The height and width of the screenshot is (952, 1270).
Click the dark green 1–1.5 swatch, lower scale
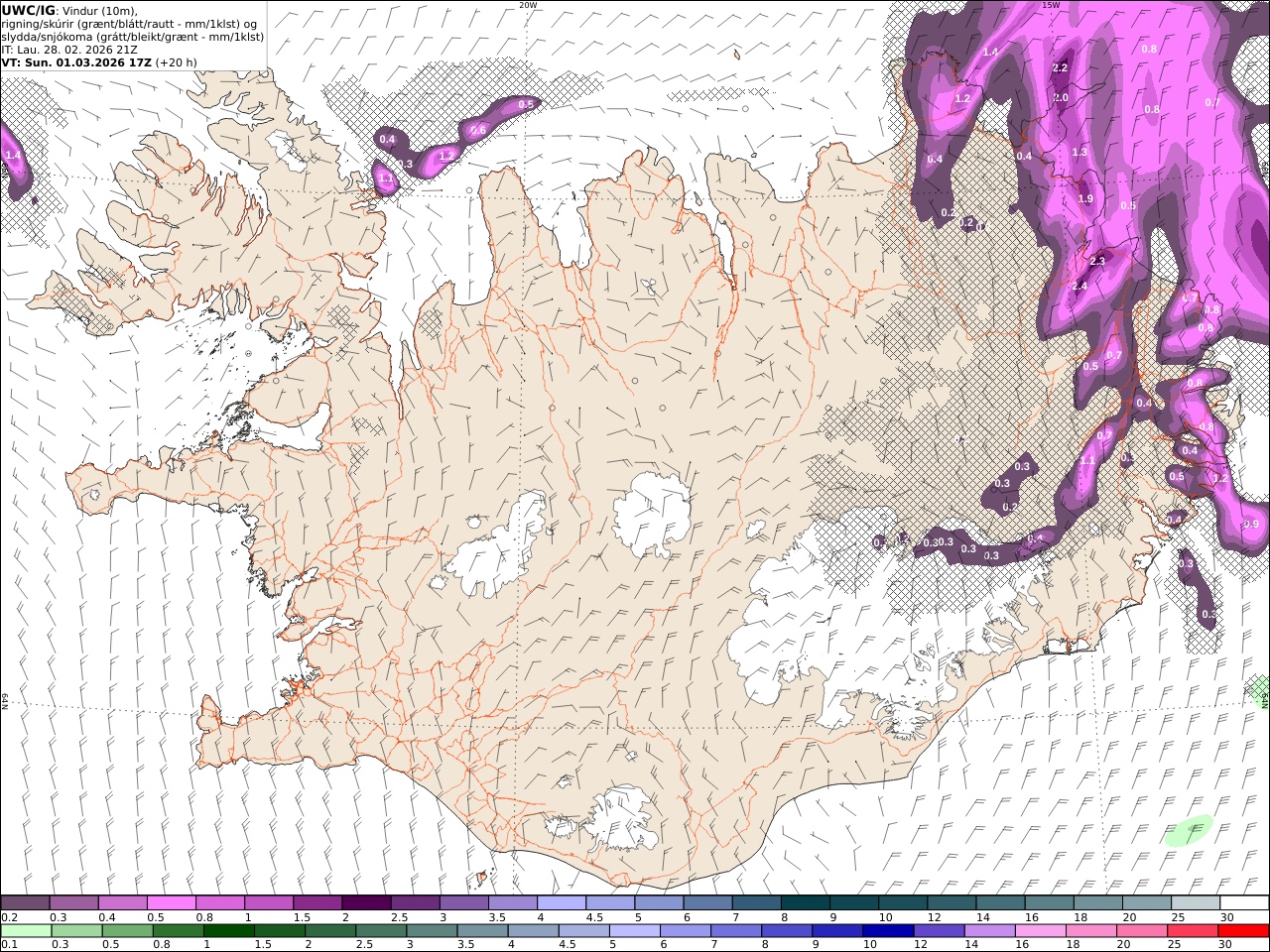[x=229, y=930]
